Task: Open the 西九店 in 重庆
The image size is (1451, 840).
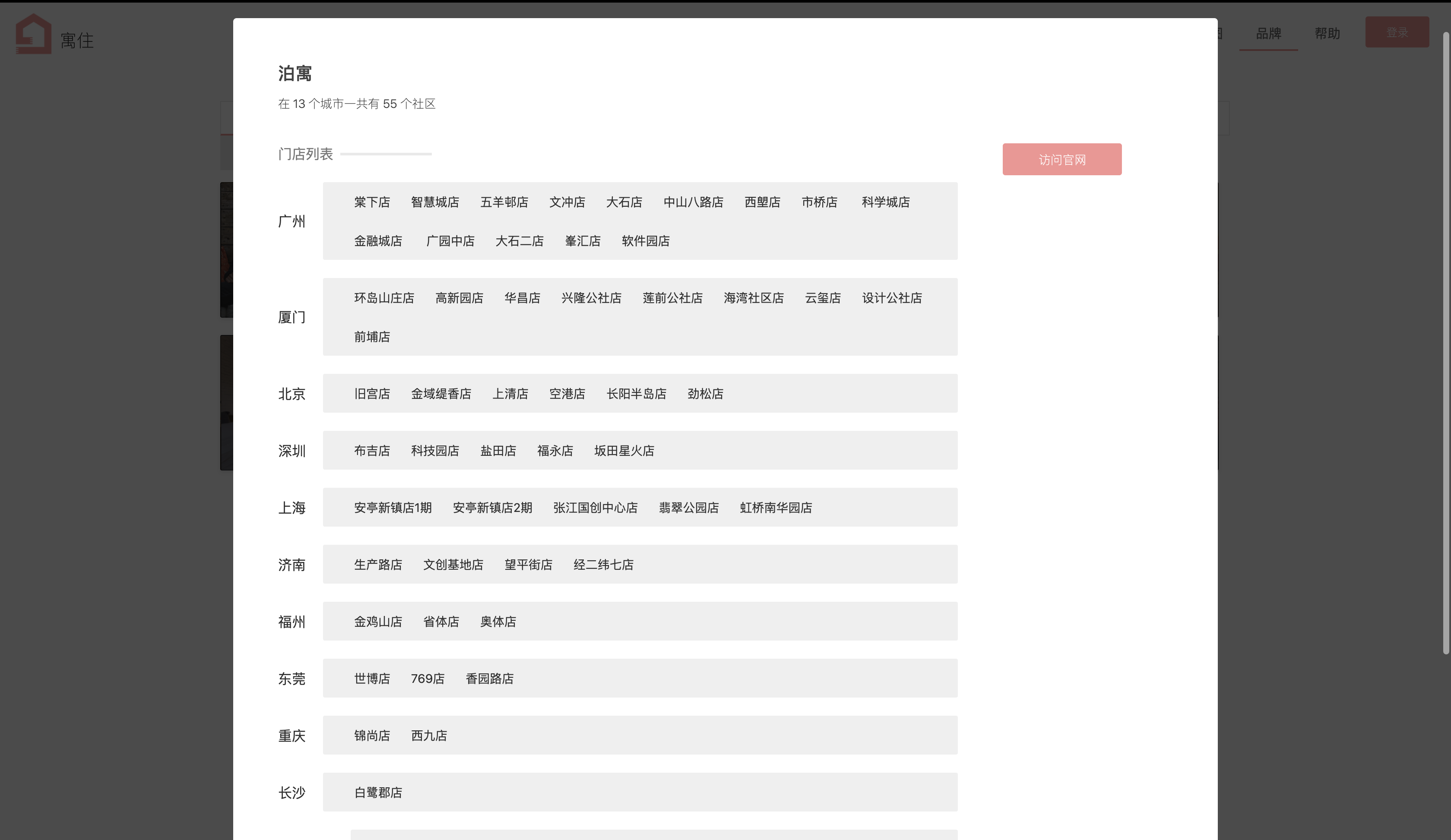Action: click(x=428, y=735)
